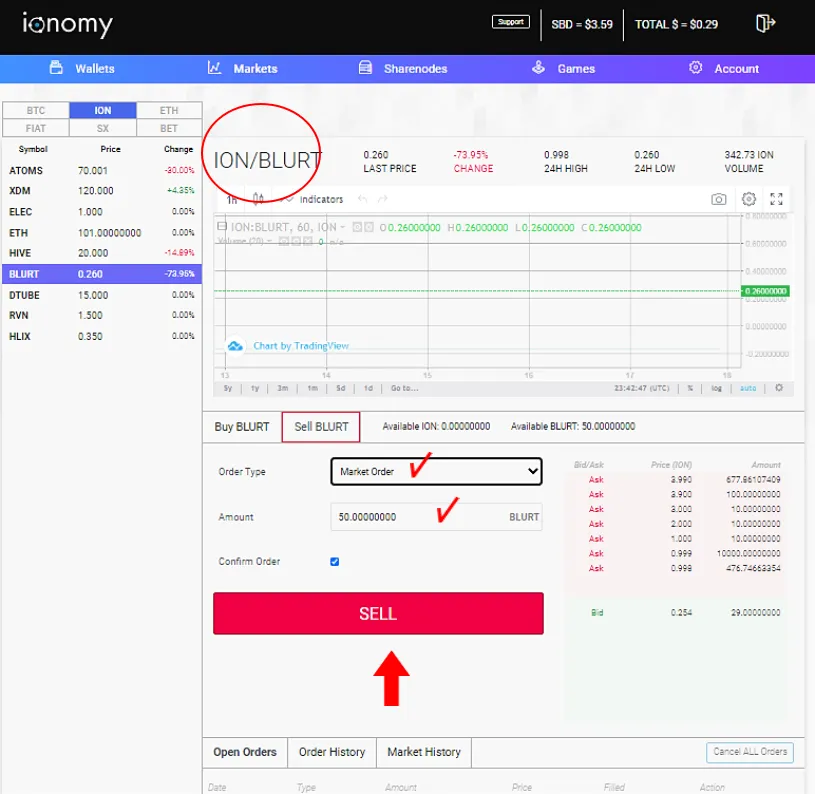The width and height of the screenshot is (815, 794).
Task: Open the chart Indicators menu
Action: (x=321, y=199)
